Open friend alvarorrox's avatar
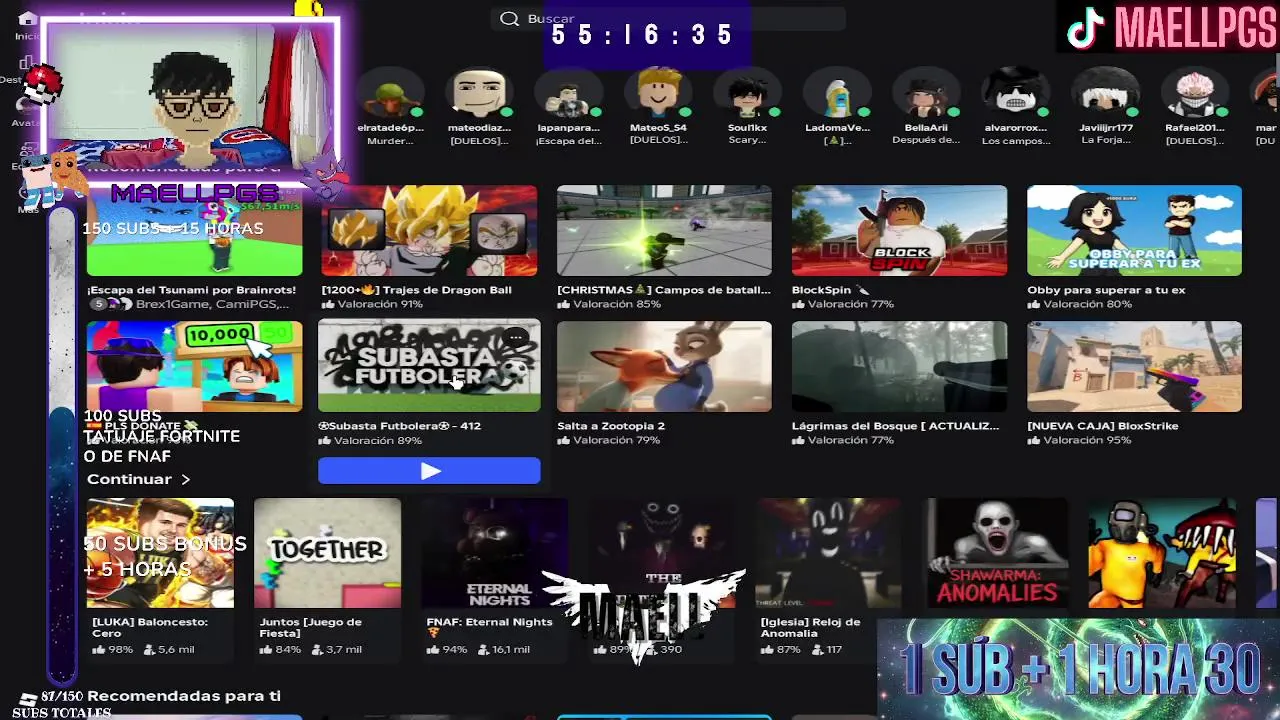This screenshot has width=1280, height=720. click(x=1016, y=95)
